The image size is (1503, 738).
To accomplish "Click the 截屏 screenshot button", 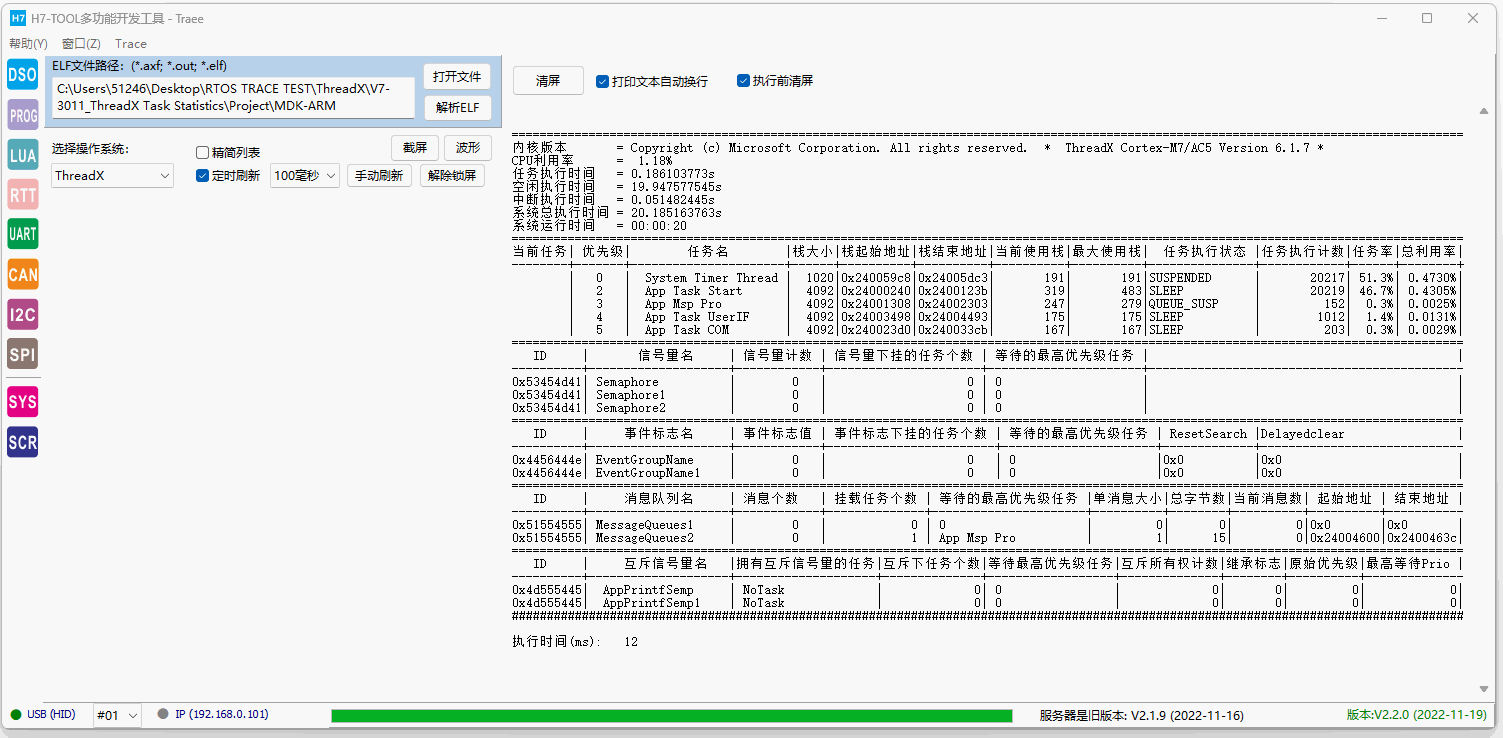I will pos(415,148).
